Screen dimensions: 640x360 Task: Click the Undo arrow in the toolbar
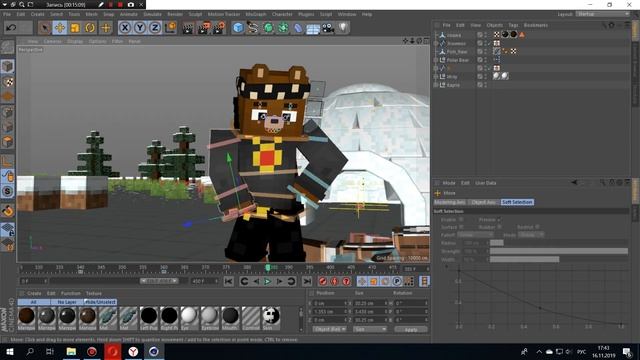tap(11, 28)
